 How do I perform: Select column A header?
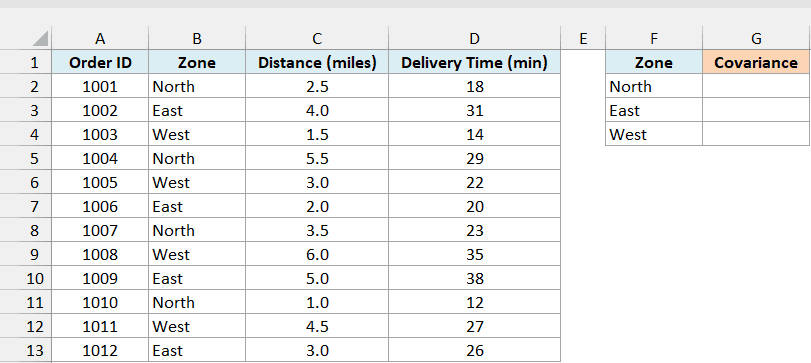100,38
